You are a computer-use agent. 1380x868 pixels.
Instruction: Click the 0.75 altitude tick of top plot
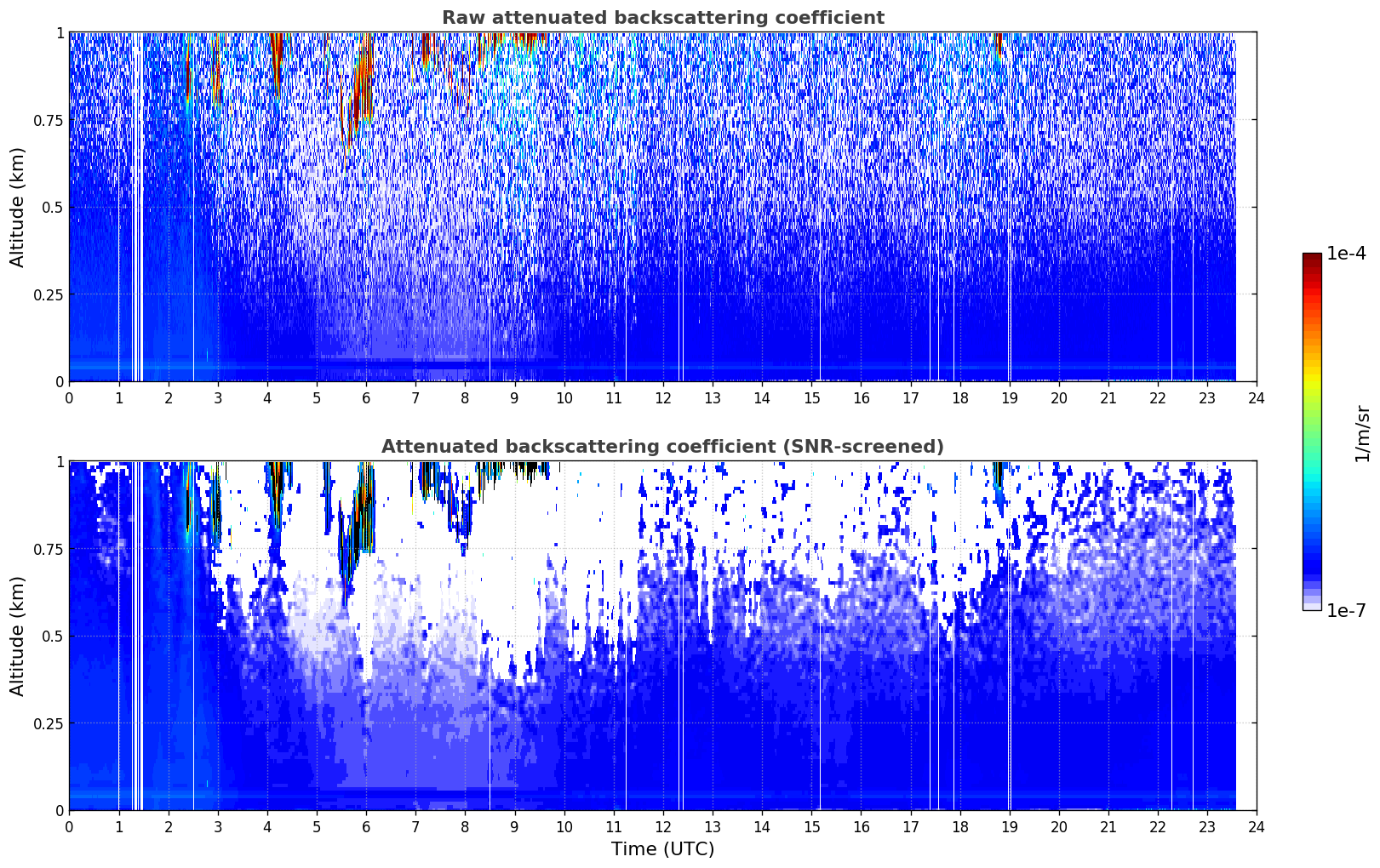point(49,120)
